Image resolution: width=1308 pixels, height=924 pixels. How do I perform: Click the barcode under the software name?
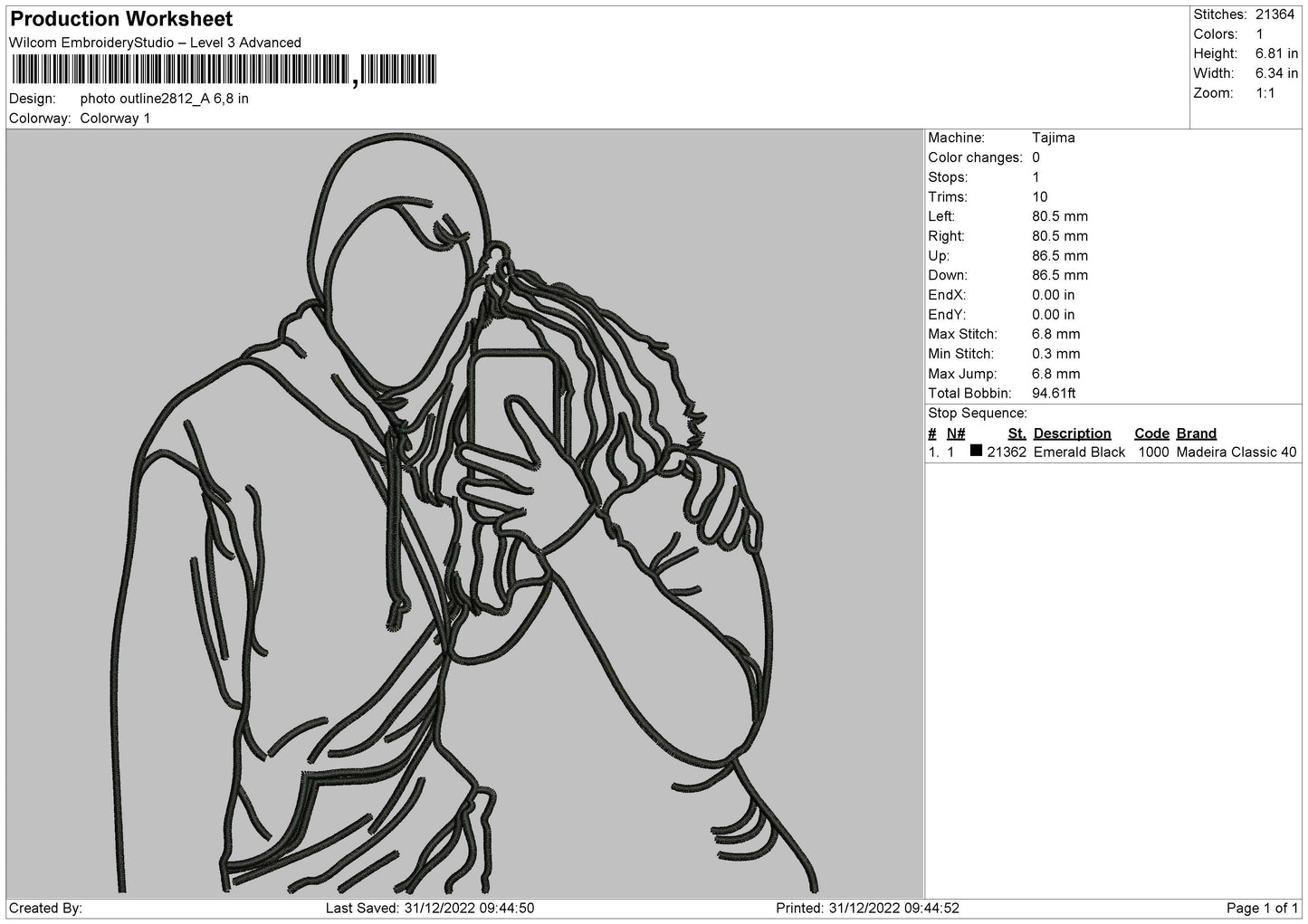pos(224,71)
